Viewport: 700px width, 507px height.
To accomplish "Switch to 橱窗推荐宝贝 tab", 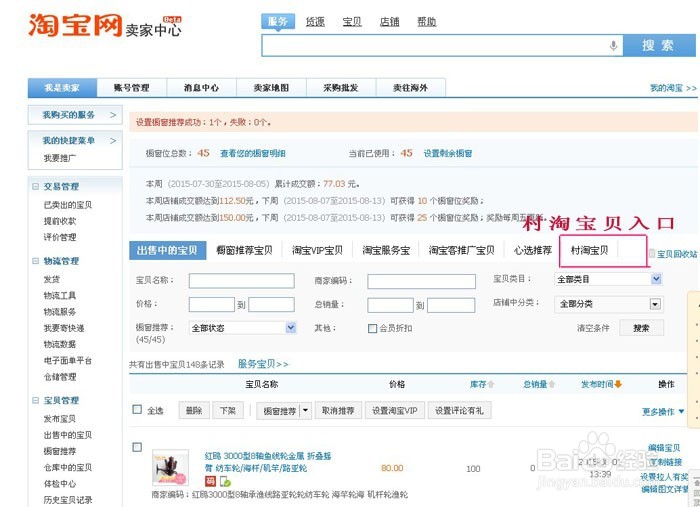I will click(244, 250).
